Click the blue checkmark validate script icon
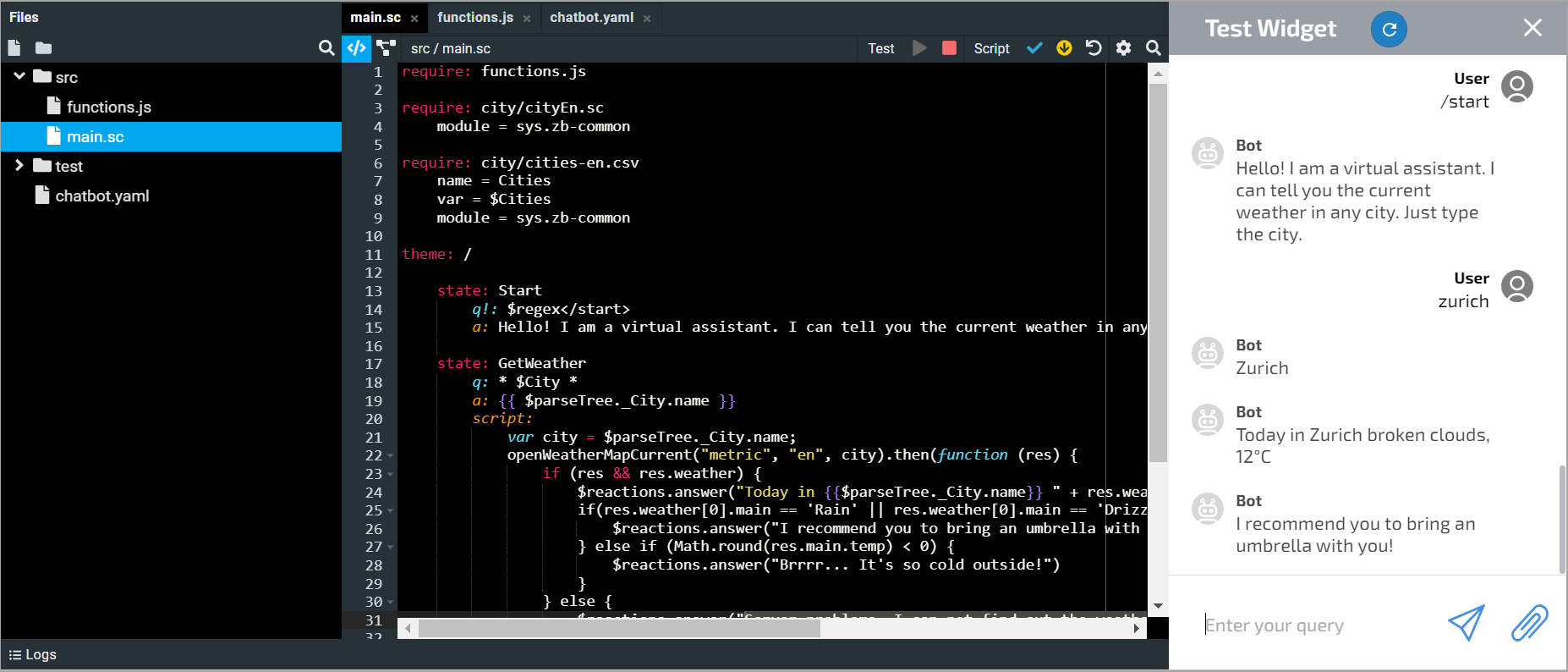Screen dimensions: 1568x672 pos(1034,48)
